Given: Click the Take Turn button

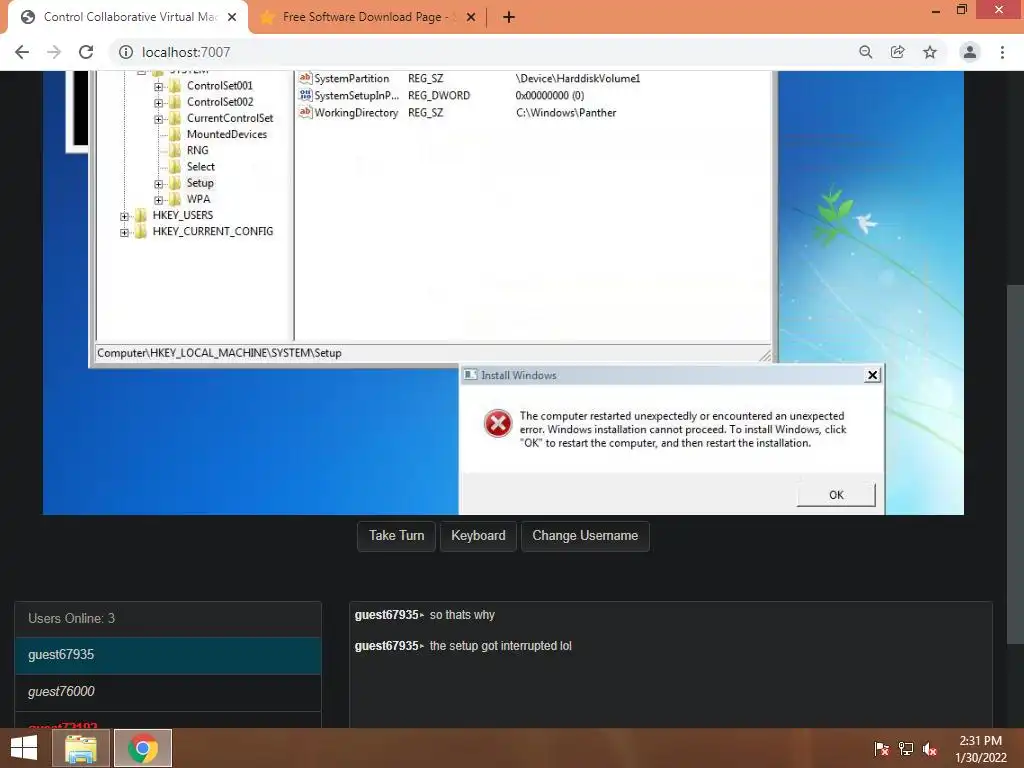Looking at the screenshot, I should (x=396, y=536).
